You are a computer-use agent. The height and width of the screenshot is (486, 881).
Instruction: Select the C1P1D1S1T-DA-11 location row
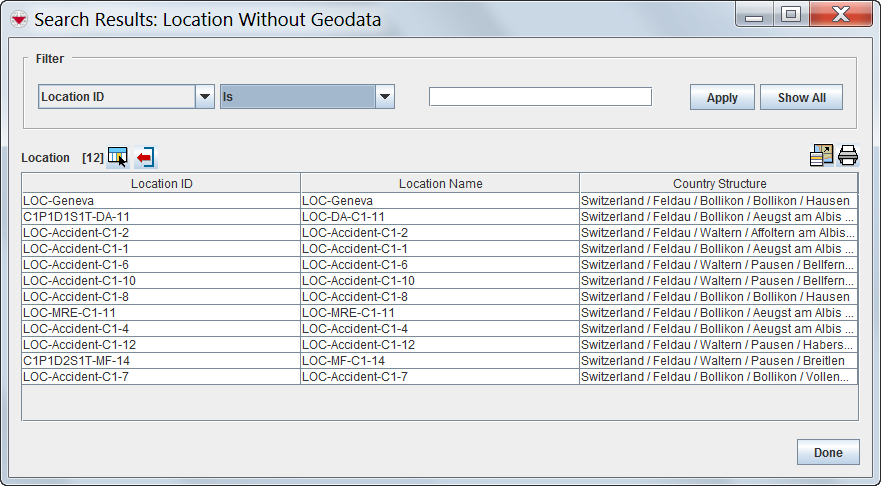[x=161, y=217]
